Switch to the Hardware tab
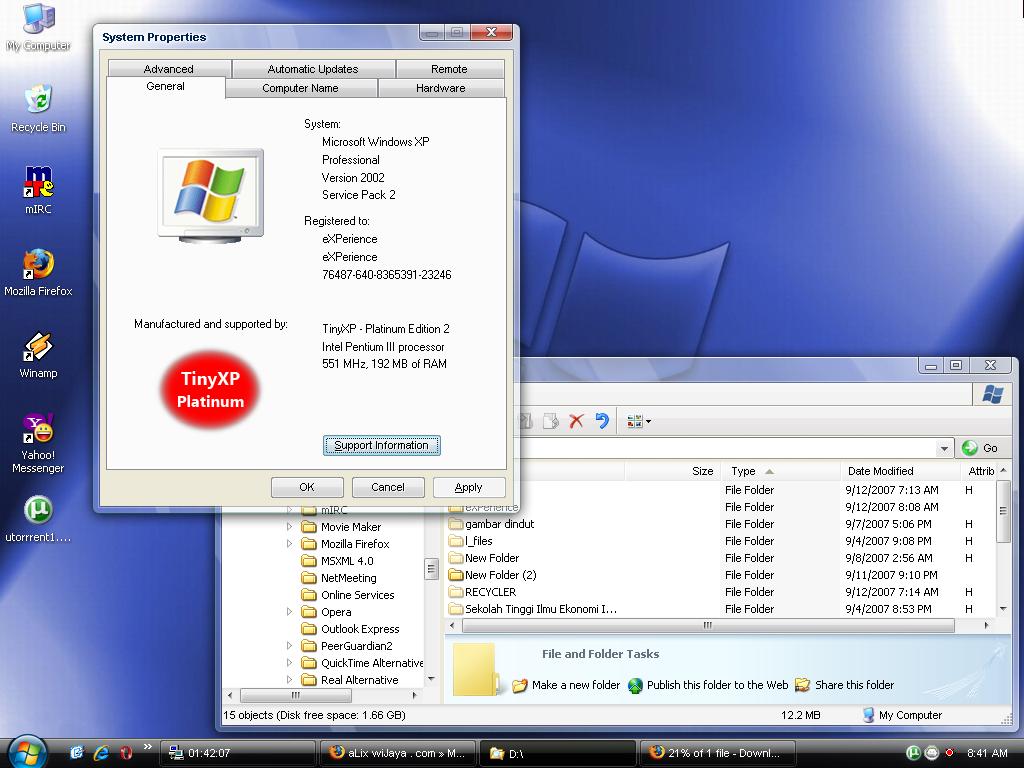The height and width of the screenshot is (768, 1024). point(440,88)
